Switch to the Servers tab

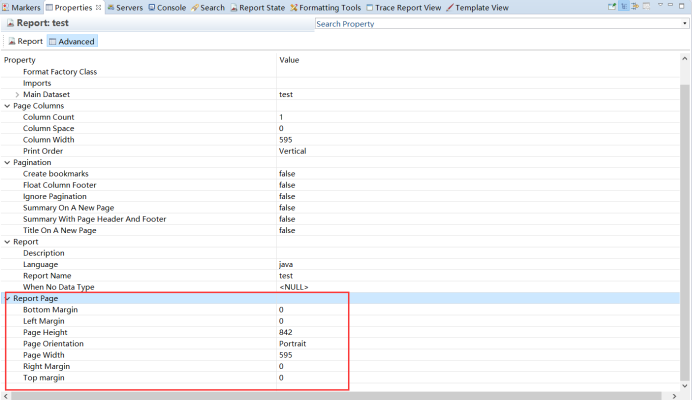tap(125, 8)
